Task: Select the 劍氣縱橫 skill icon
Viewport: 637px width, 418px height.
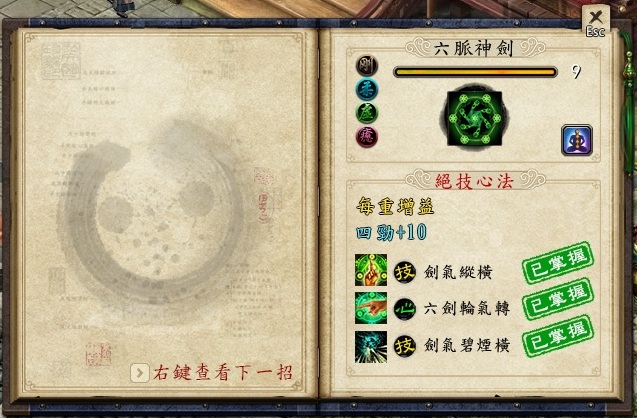Action: [370, 270]
